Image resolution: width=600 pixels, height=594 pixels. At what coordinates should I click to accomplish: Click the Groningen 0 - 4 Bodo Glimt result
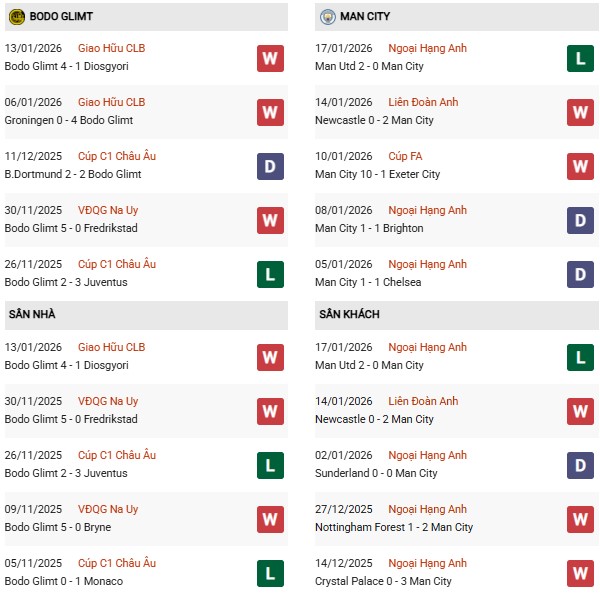tap(70, 120)
